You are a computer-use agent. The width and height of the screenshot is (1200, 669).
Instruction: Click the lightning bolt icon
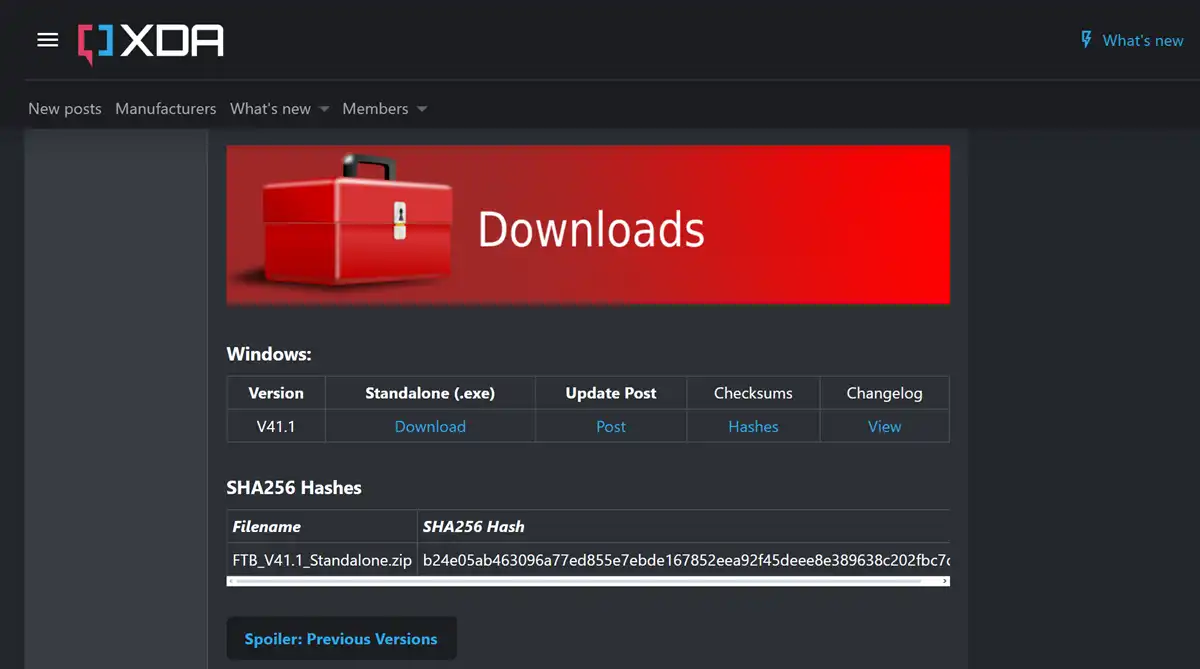pyautogui.click(x=1086, y=40)
